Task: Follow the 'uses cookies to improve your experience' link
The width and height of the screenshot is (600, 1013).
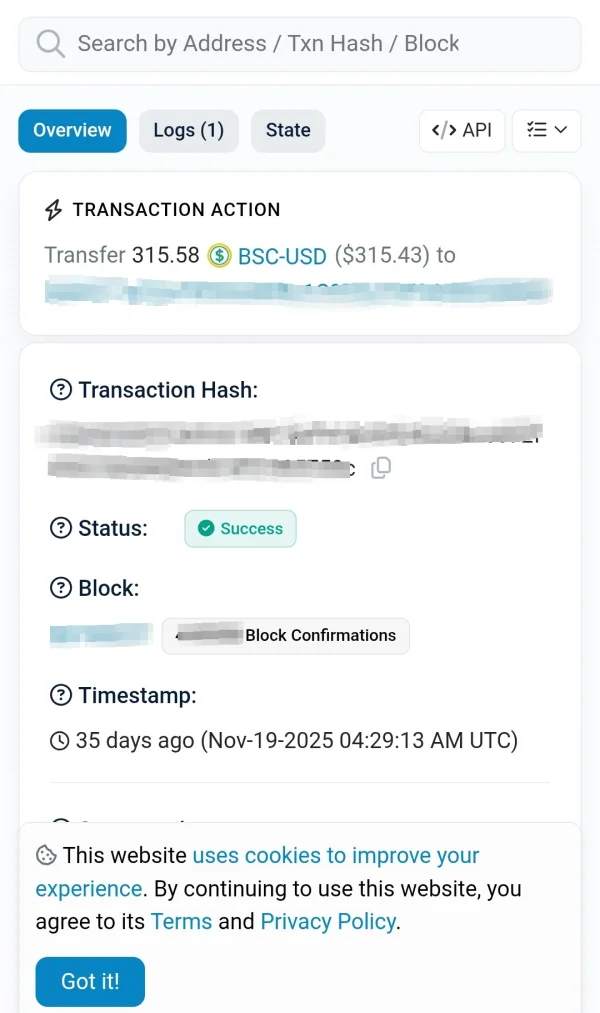Action: [x=335, y=856]
